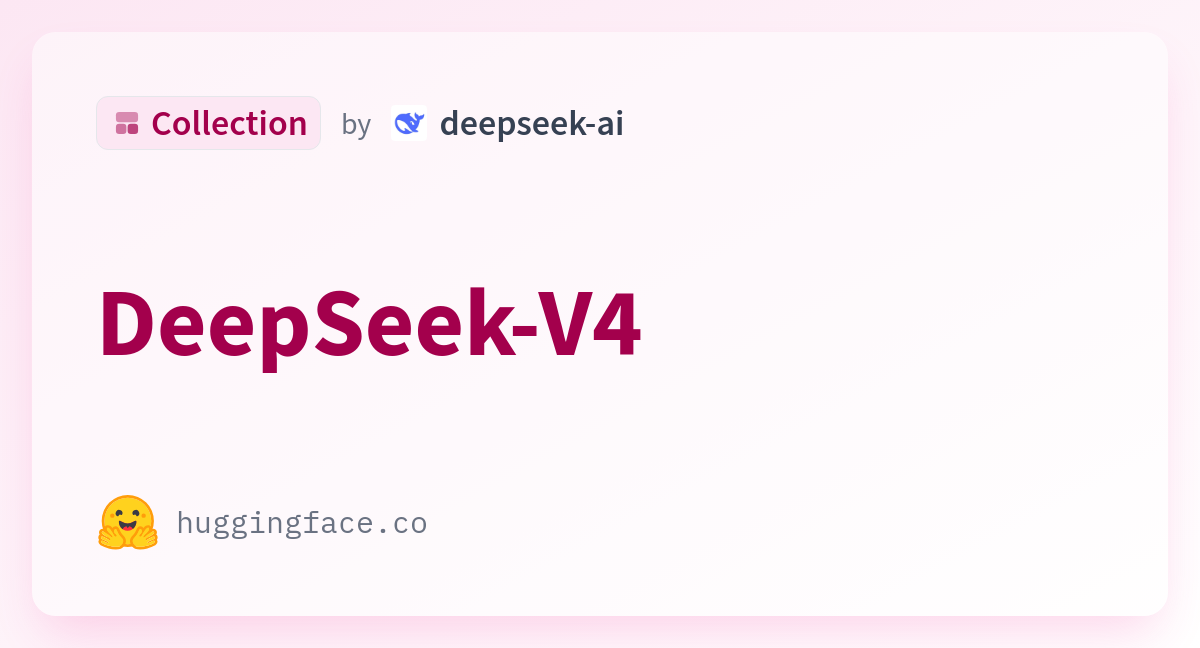The width and height of the screenshot is (1200, 648).
Task: Open the DeepSeek-V4 collection title
Action: (370, 324)
